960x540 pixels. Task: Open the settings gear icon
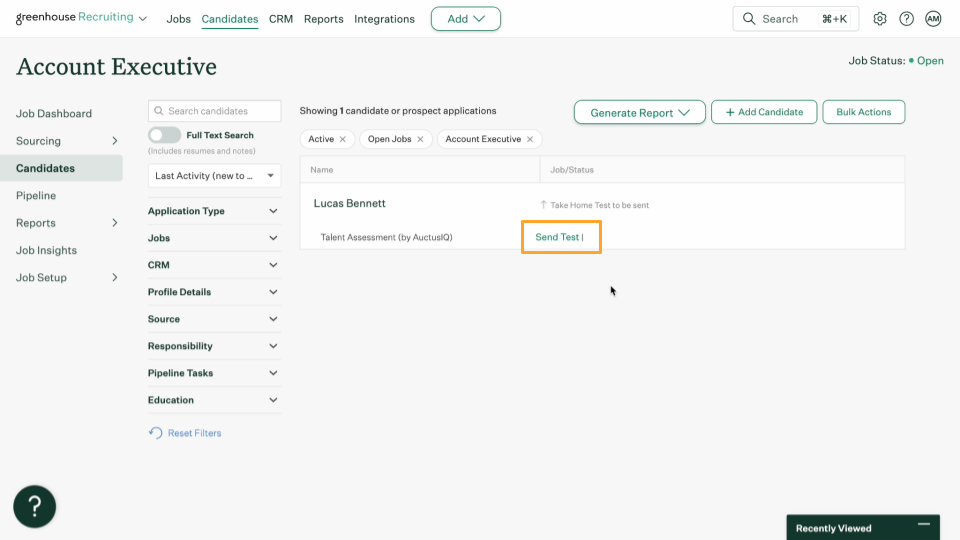[x=880, y=19]
